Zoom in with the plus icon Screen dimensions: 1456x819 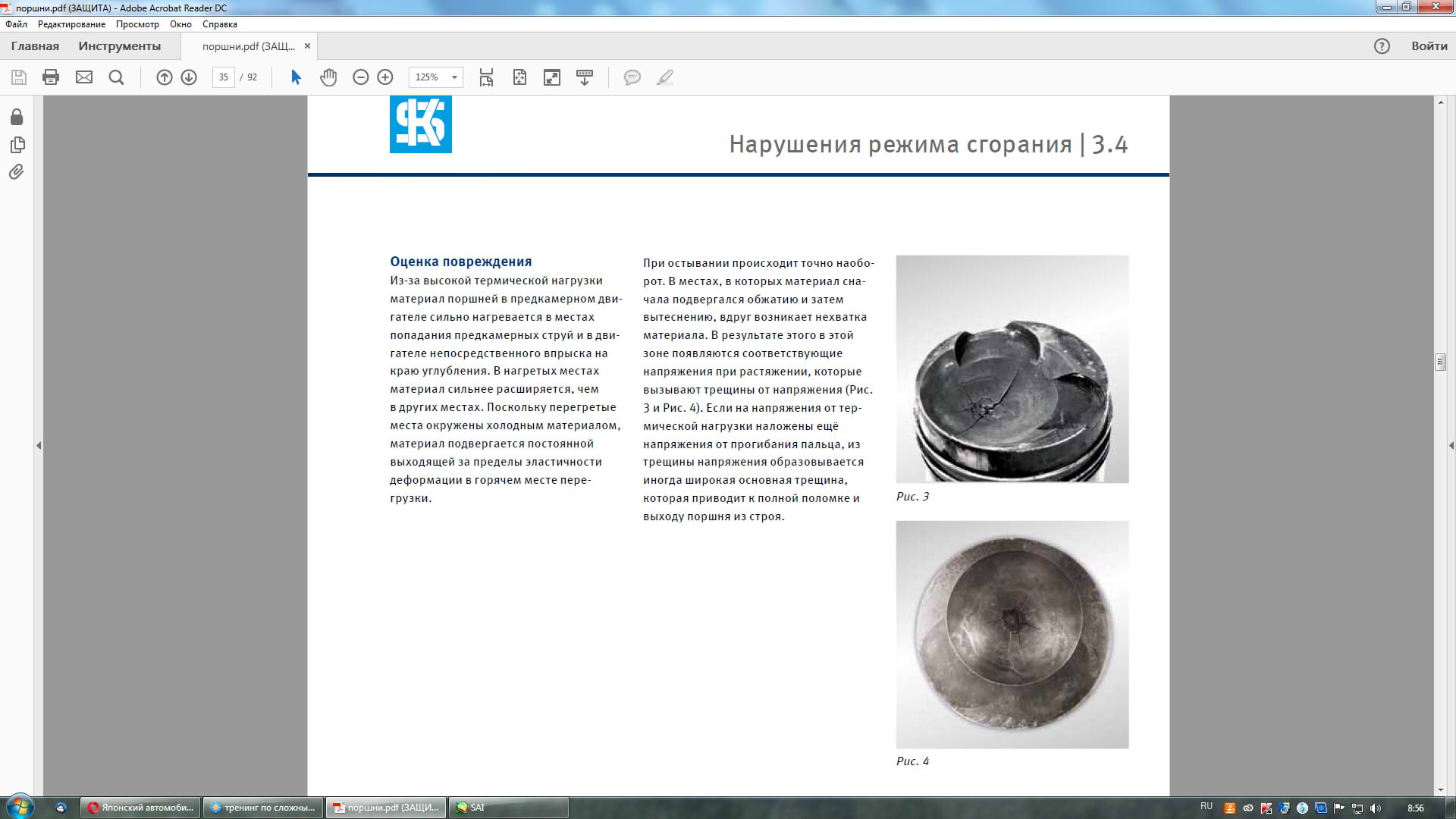point(385,77)
